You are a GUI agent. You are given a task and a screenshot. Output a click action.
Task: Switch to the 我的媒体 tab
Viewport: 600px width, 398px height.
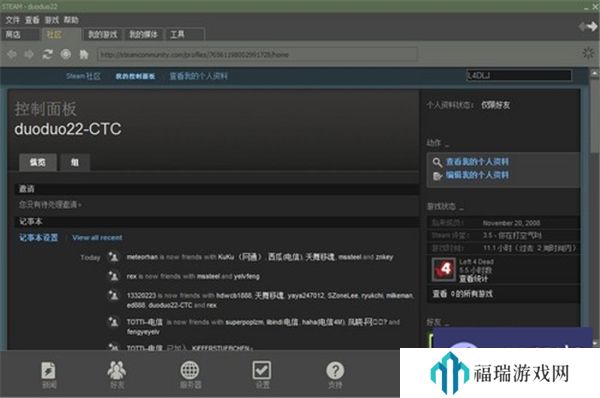point(144,34)
